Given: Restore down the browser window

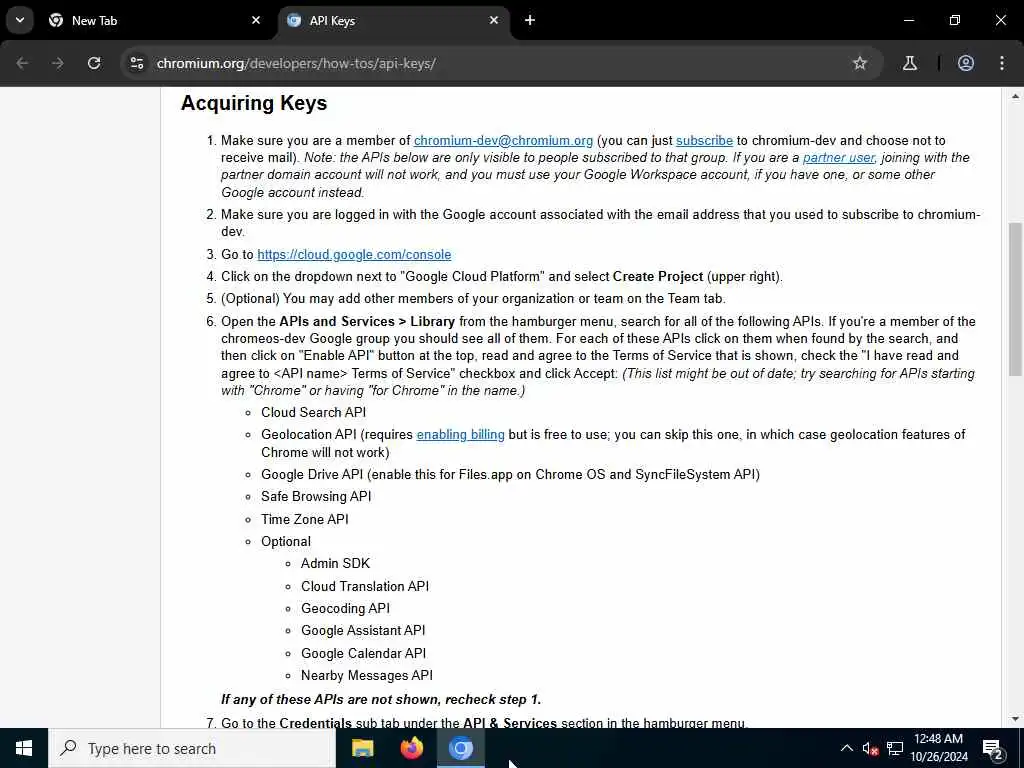Looking at the screenshot, I should tap(955, 21).
